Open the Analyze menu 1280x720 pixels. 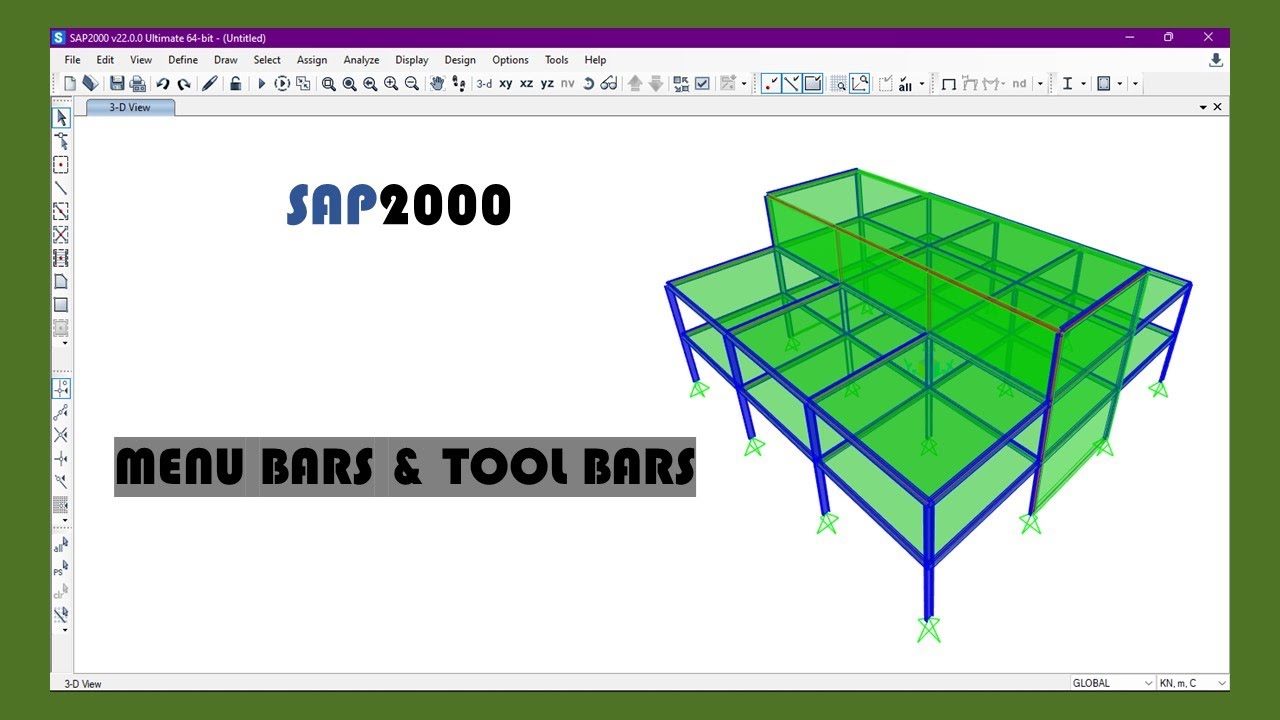click(361, 60)
